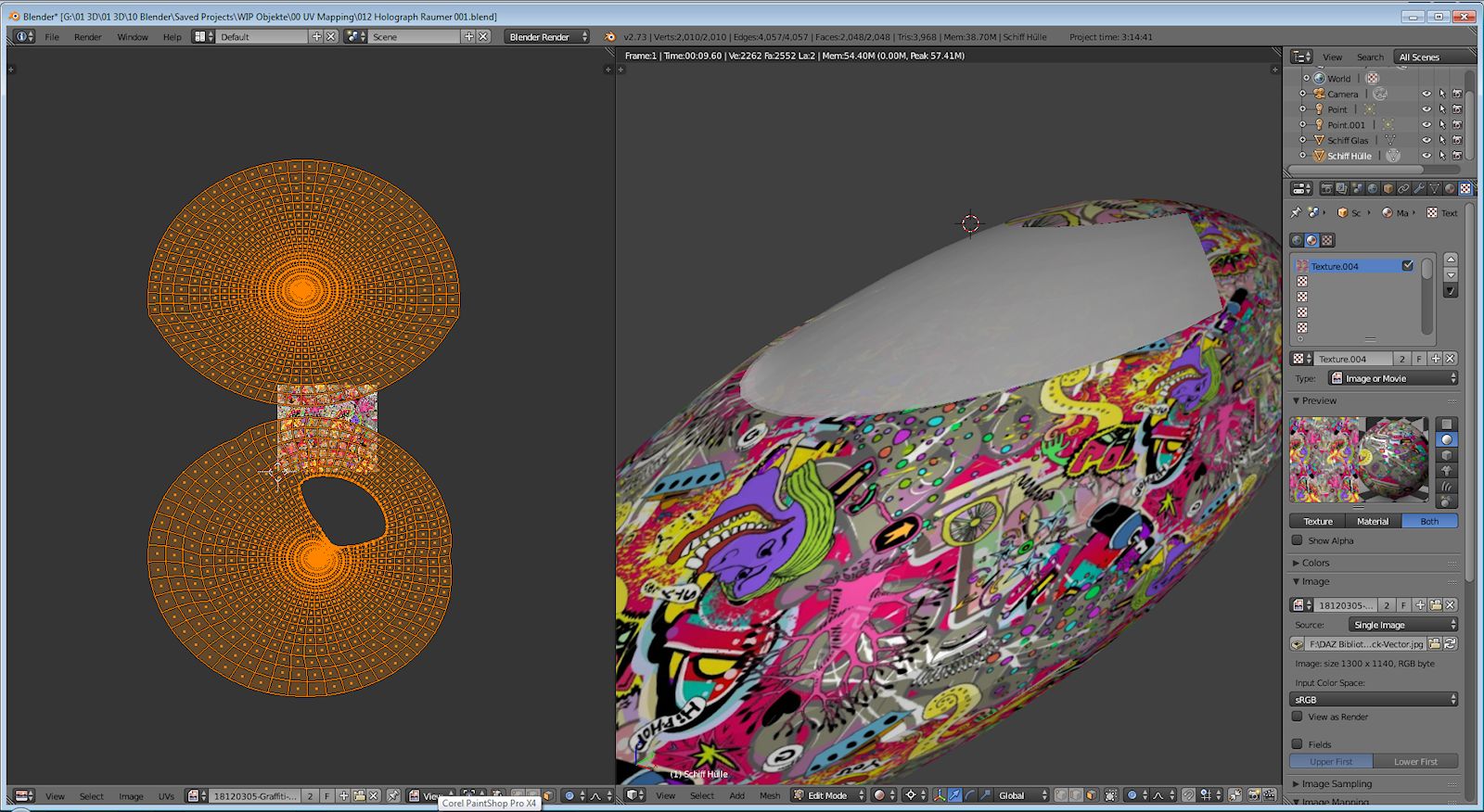Image resolution: width=1484 pixels, height=812 pixels.
Task: Click the translate manipulator arrow icon
Action: [x=954, y=795]
